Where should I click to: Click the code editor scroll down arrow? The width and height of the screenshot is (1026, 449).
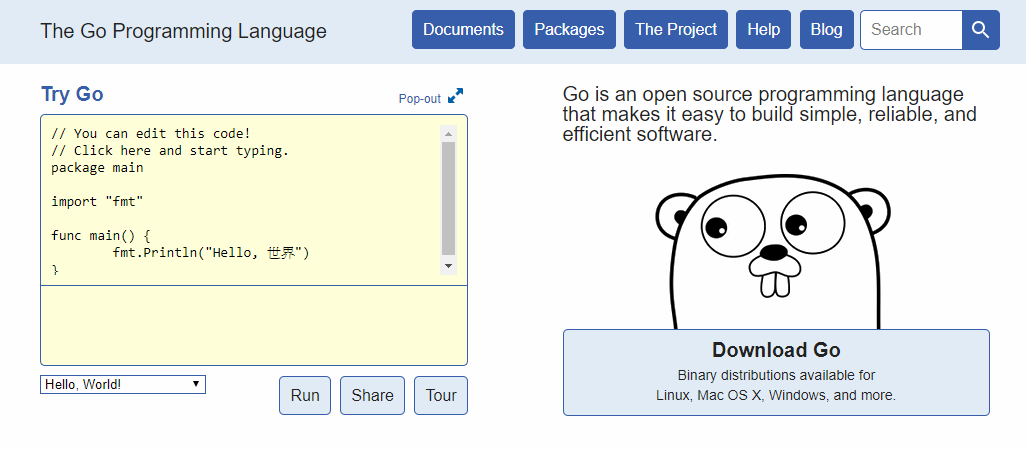pos(448,266)
